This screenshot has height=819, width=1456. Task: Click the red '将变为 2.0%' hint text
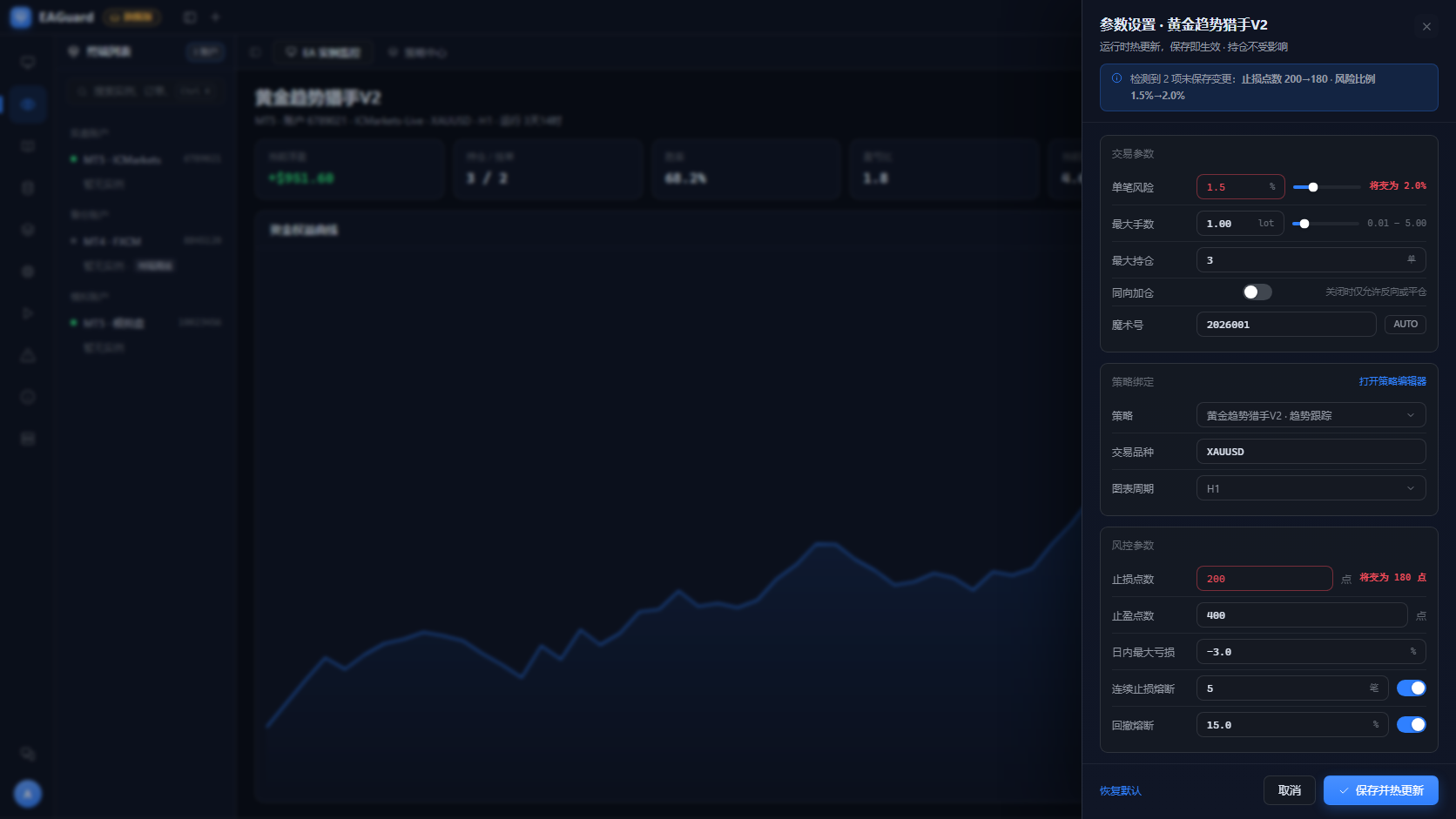[1398, 185]
